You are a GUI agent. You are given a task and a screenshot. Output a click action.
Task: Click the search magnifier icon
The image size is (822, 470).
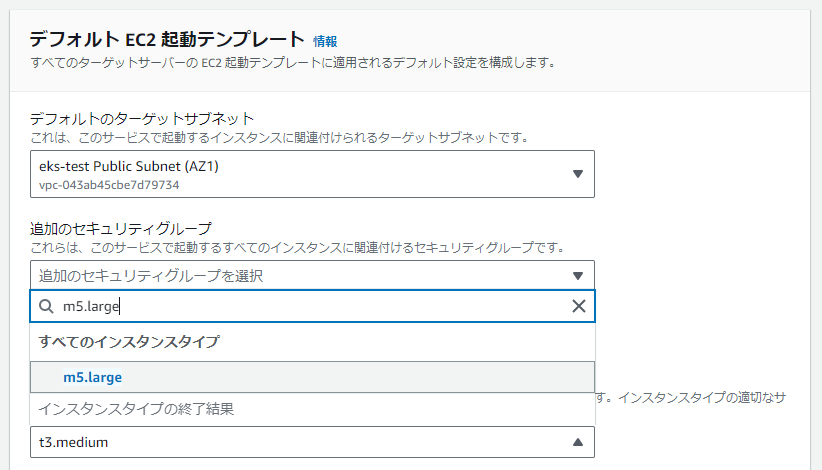tap(46, 307)
